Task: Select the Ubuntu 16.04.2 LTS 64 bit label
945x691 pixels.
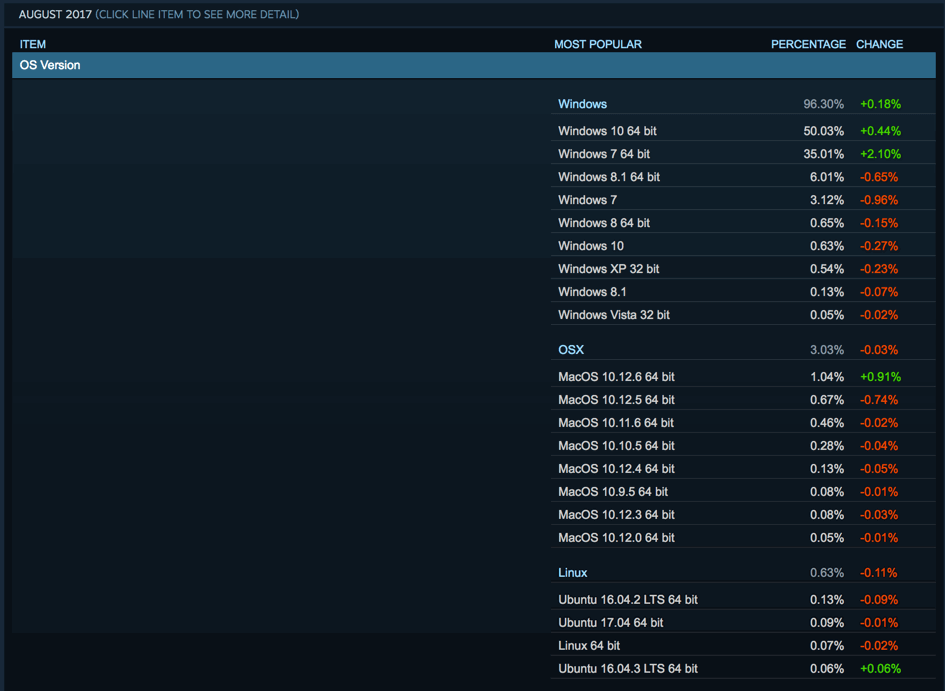Action: [x=628, y=600]
